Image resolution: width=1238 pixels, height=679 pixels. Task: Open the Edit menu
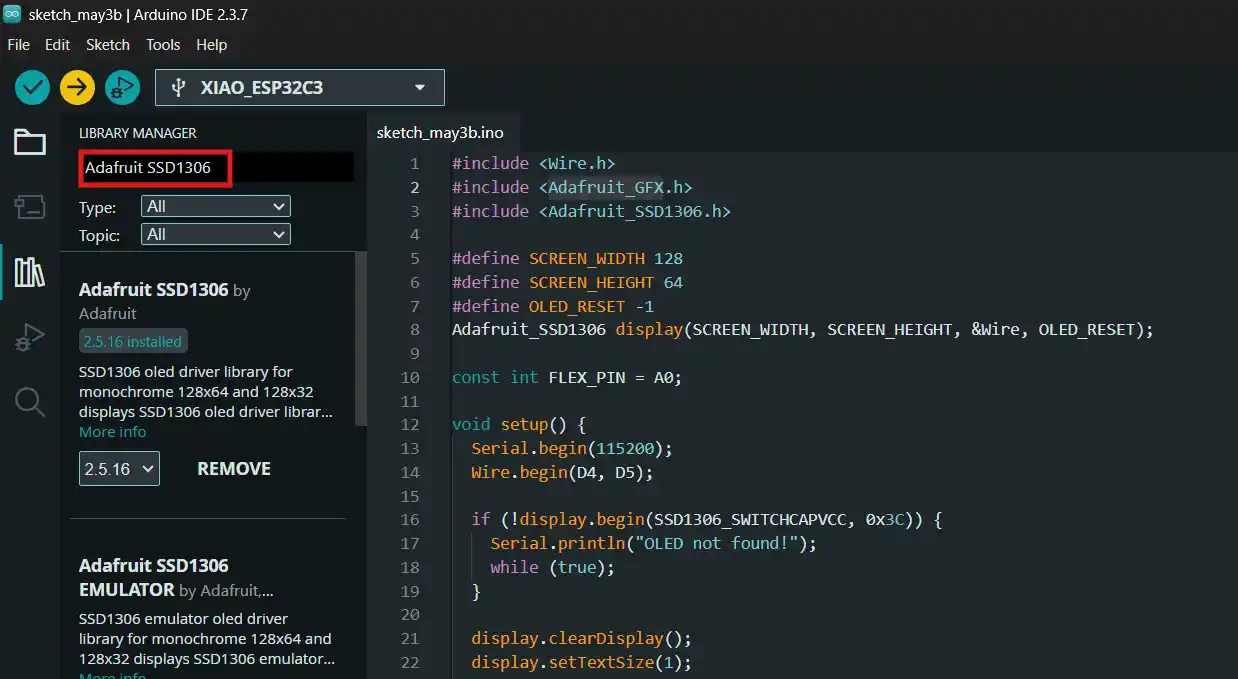(x=57, y=45)
